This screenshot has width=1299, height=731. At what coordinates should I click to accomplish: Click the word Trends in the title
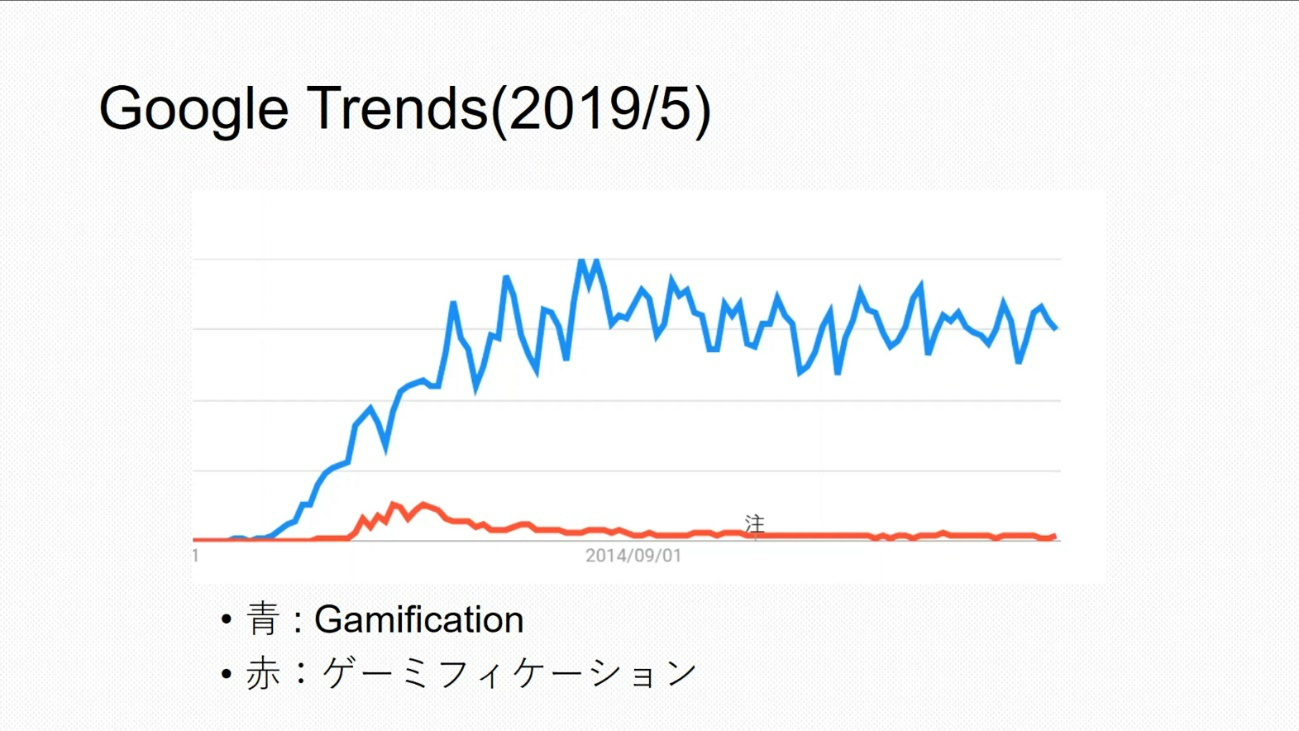click(398, 108)
